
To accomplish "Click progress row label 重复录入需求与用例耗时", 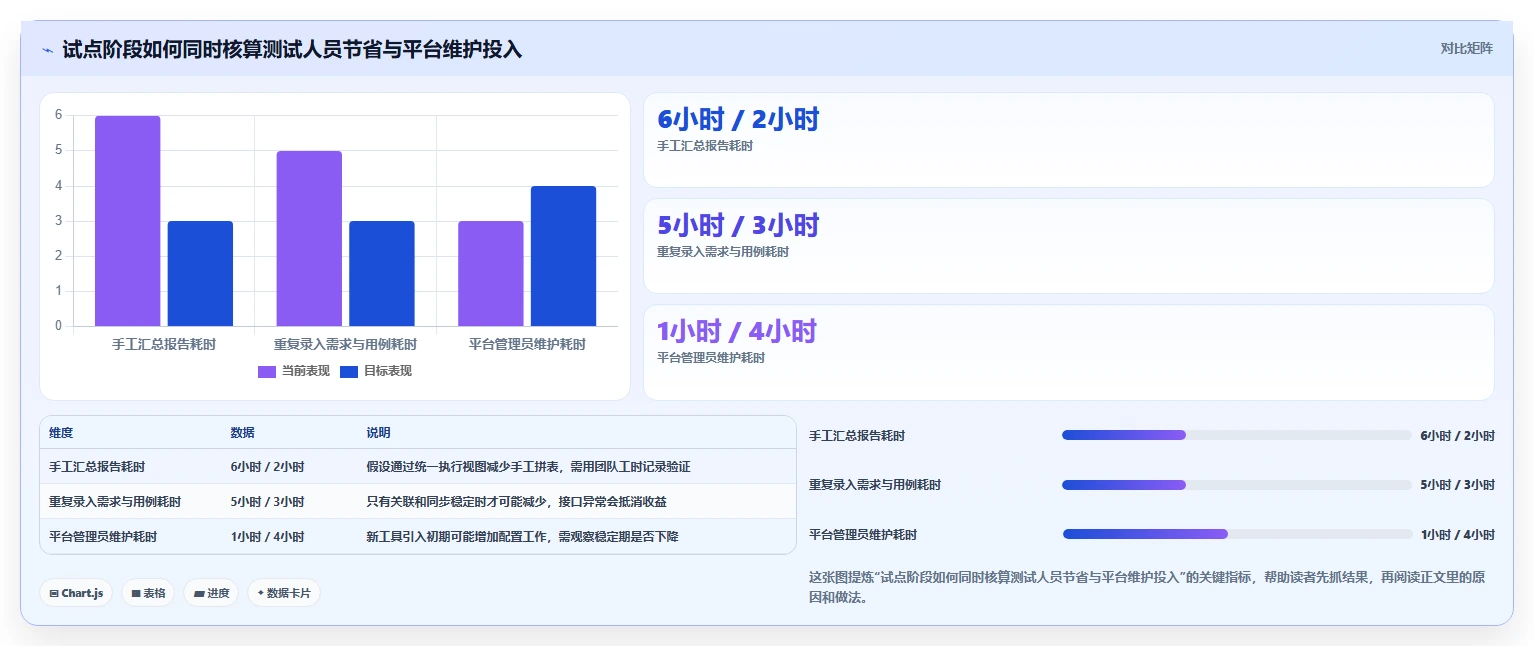I will (x=875, y=485).
